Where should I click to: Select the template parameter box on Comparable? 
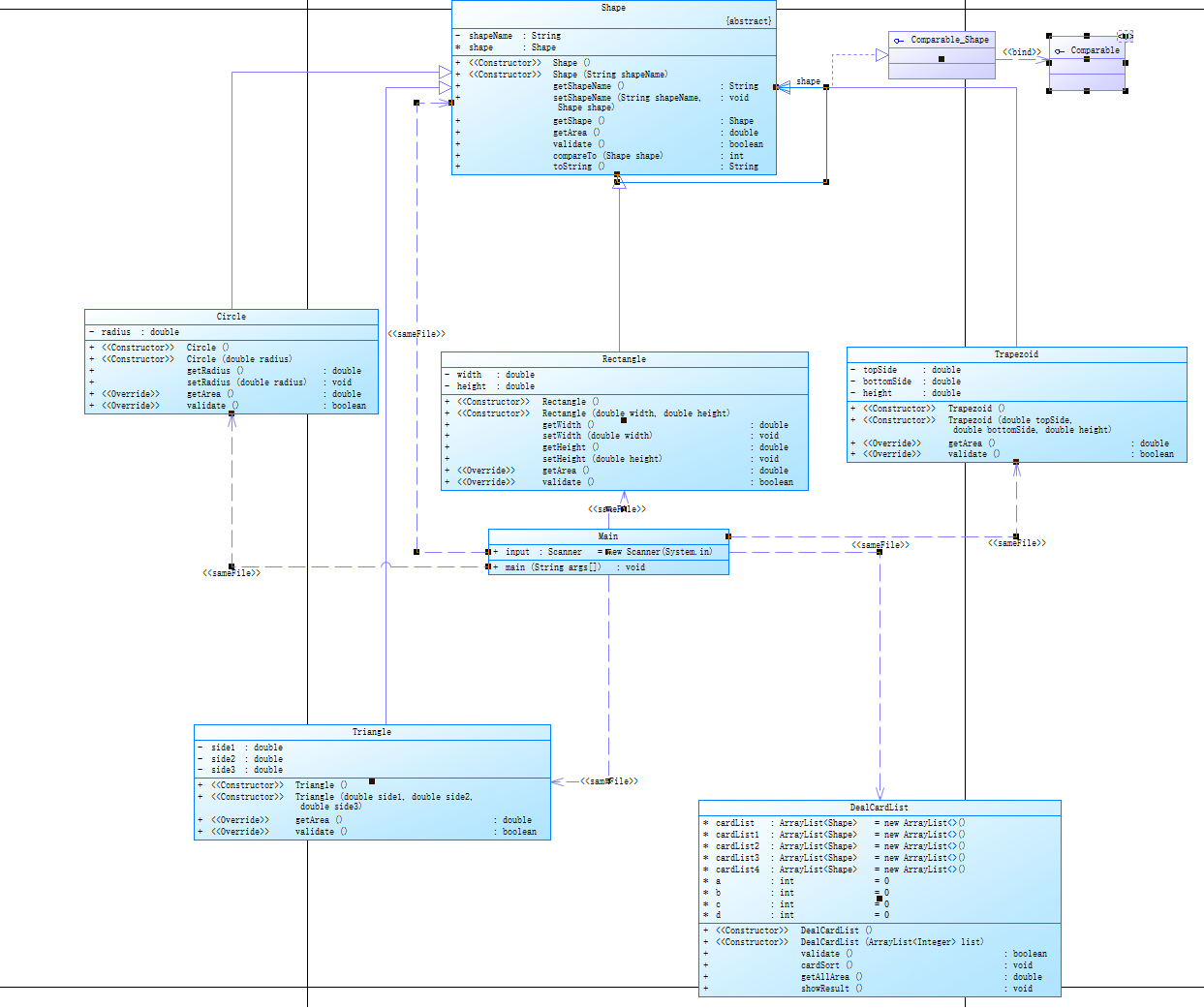(1125, 36)
